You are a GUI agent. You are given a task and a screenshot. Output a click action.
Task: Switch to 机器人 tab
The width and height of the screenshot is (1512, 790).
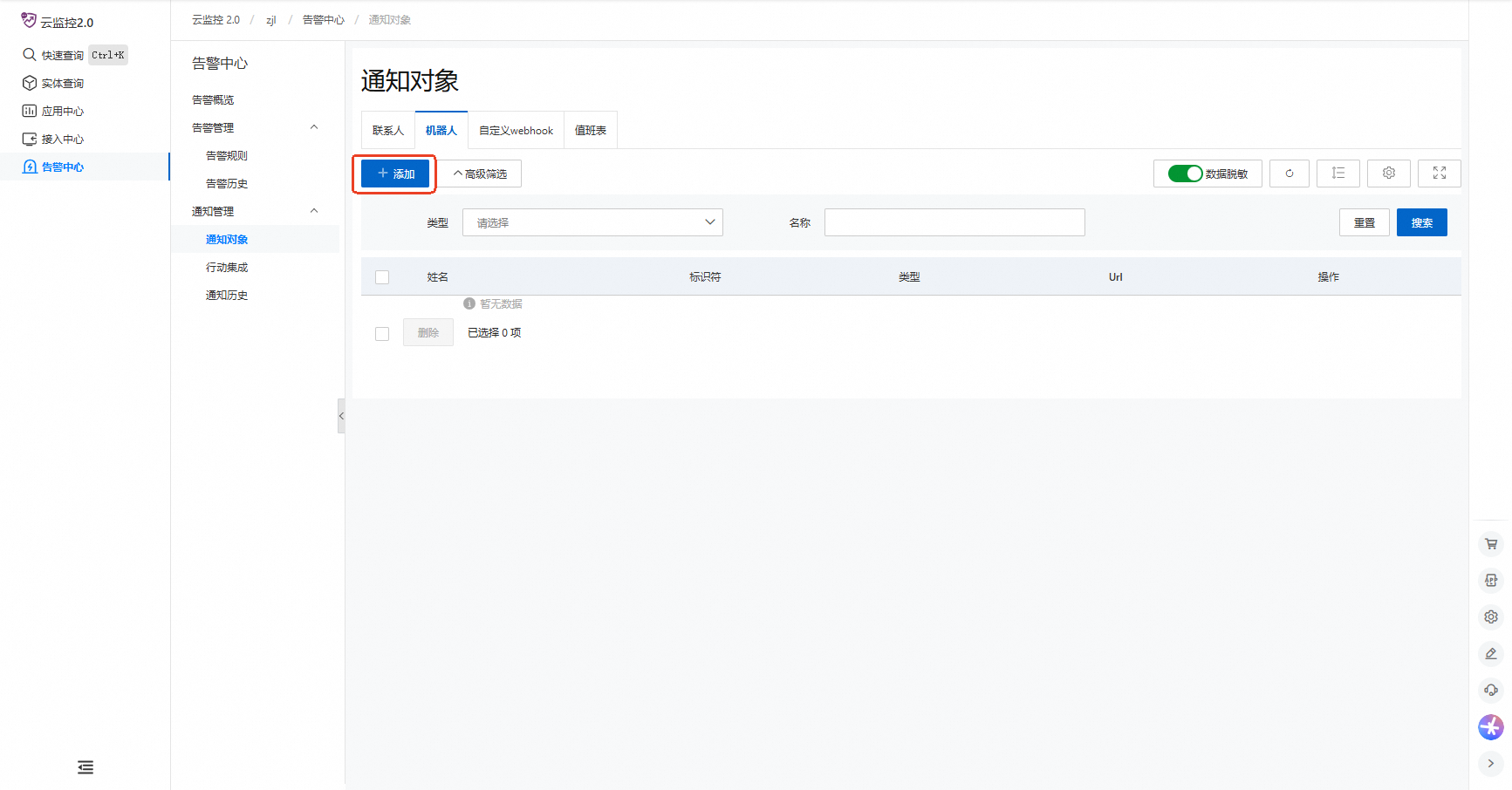tap(441, 130)
